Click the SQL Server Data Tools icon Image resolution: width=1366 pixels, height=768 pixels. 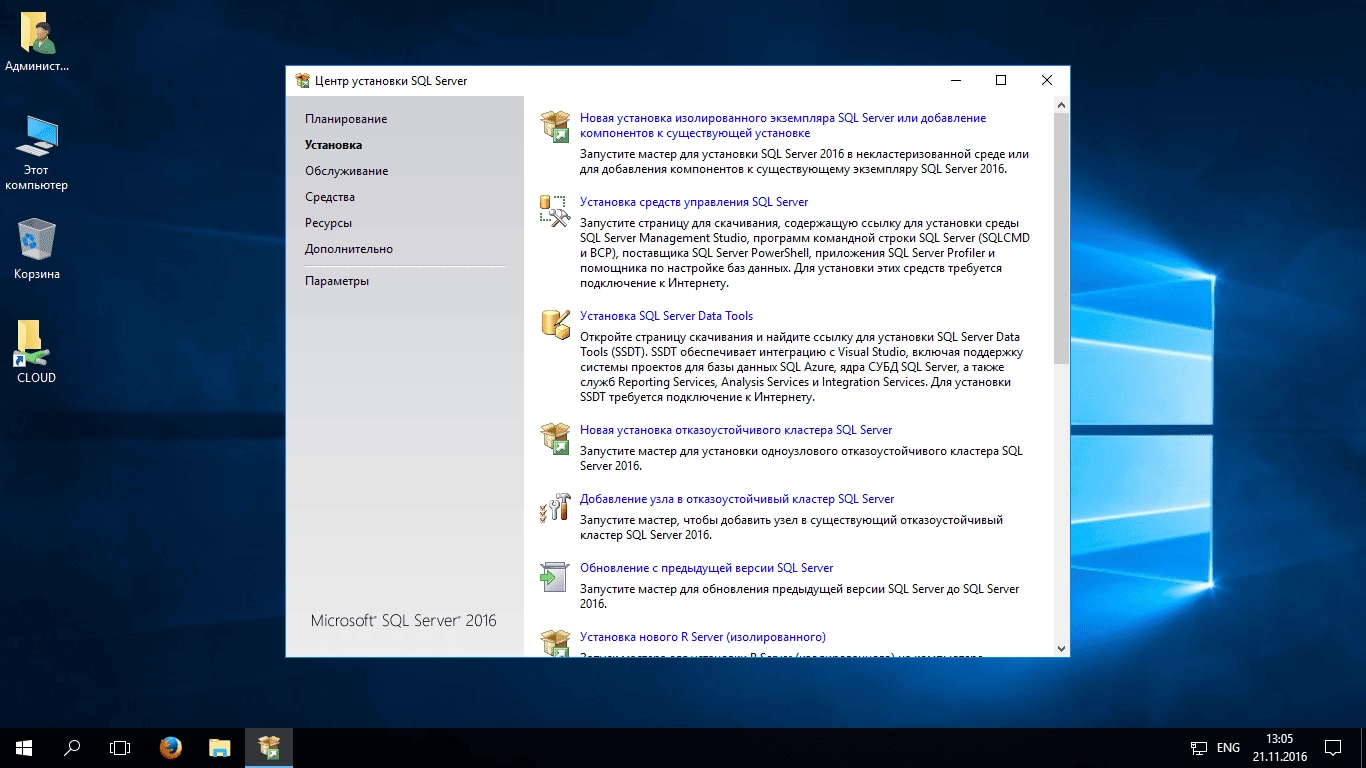[x=554, y=325]
